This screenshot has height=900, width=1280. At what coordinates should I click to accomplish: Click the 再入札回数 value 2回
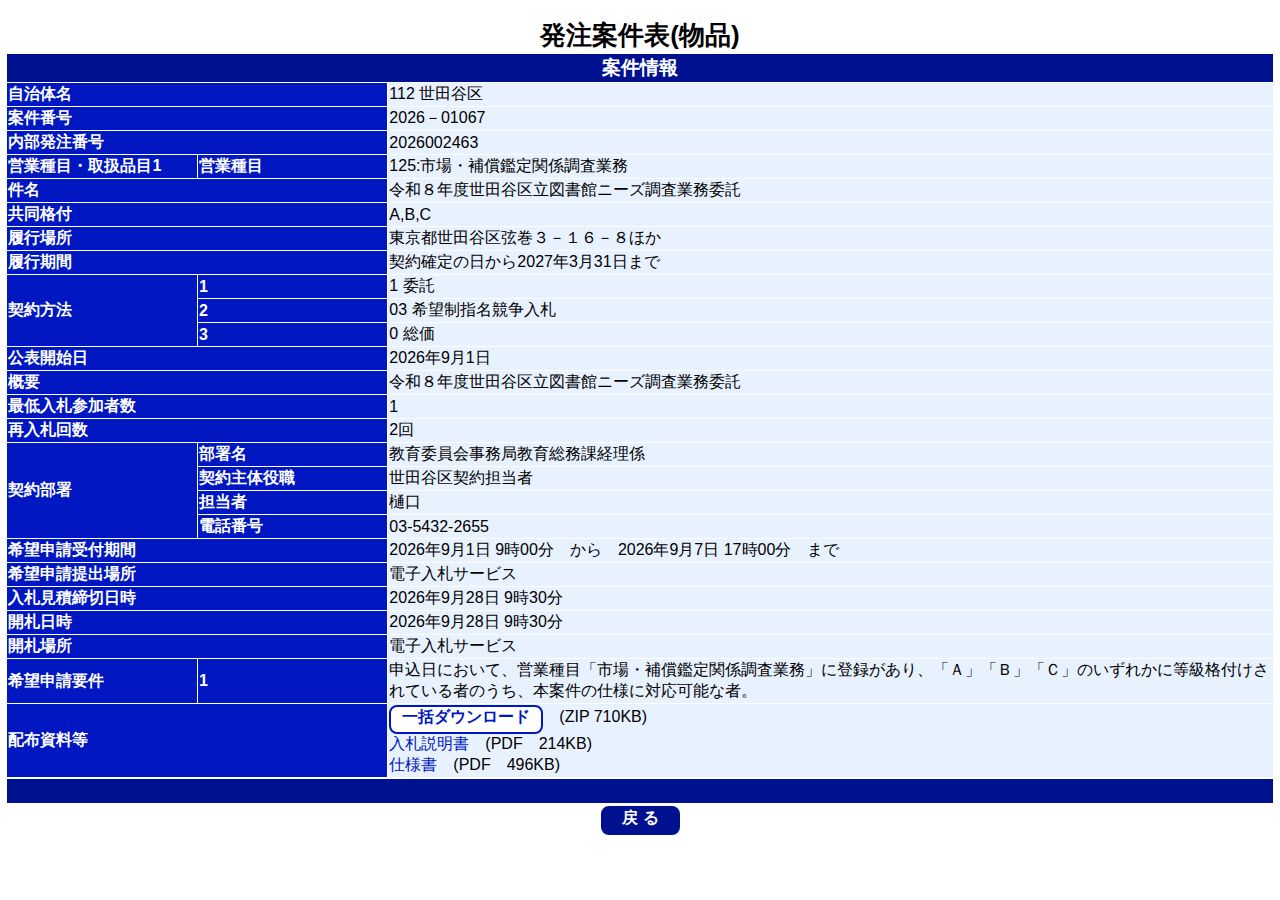[x=401, y=430]
